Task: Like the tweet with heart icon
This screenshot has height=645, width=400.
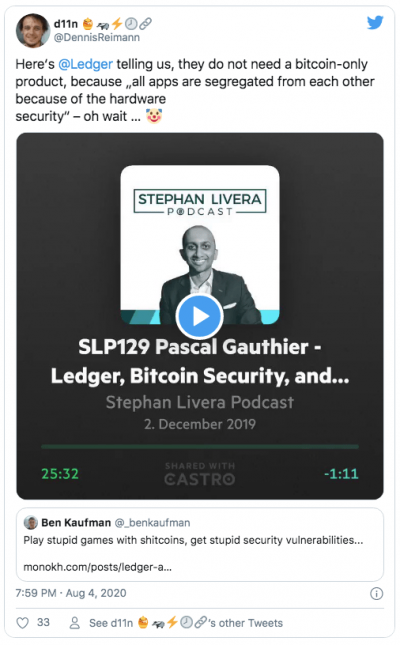Action: click(22, 623)
